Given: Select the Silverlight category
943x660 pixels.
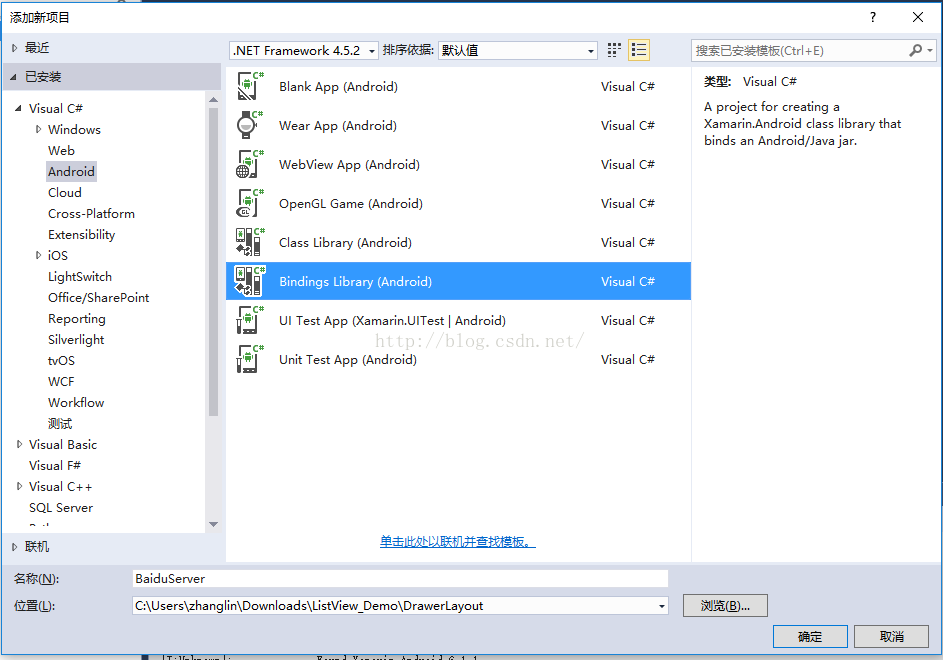Looking at the screenshot, I should [x=76, y=339].
